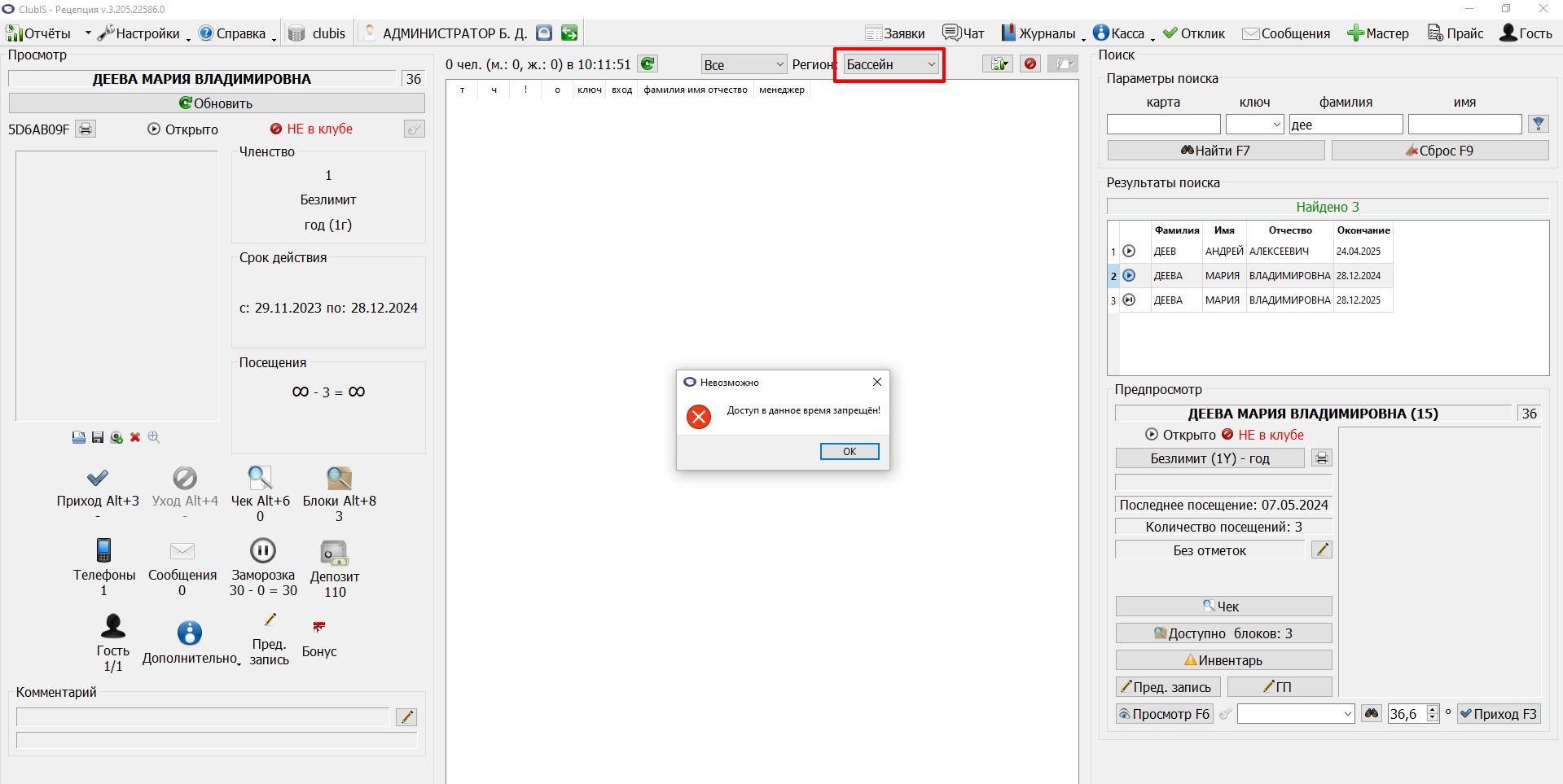
Task: Close the Невозможно dialog with X
Action: [x=877, y=382]
